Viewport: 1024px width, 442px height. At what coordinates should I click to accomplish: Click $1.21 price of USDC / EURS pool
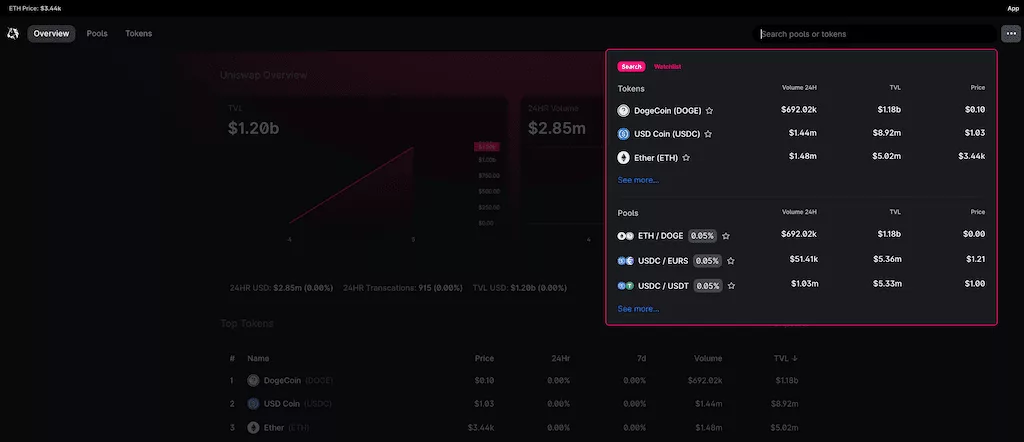click(976, 259)
